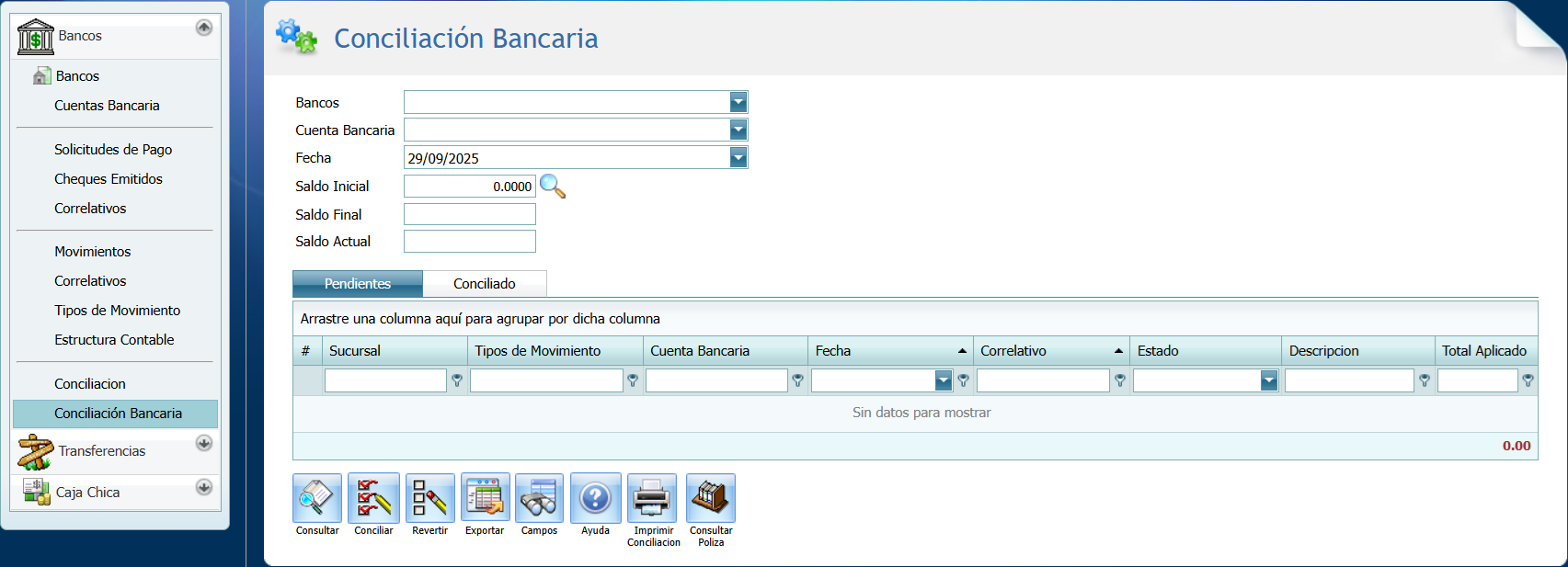Screen dimensions: 1568x567
Task: Expand the Transferencias sidebar section
Action: pos(204,443)
